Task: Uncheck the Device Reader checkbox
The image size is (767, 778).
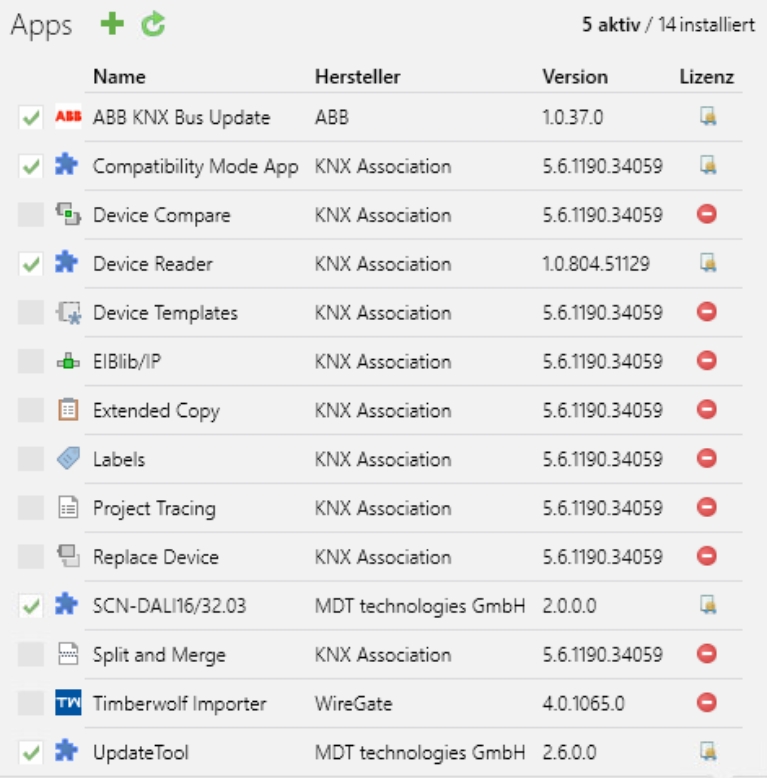Action: pyautogui.click(x=31, y=263)
